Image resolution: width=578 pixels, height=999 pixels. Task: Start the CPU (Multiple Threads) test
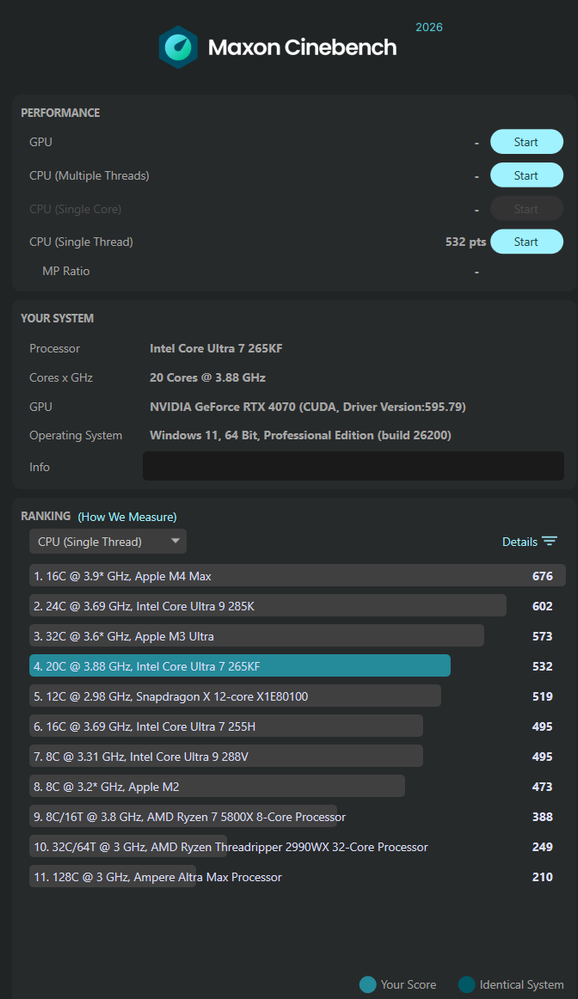pos(526,175)
